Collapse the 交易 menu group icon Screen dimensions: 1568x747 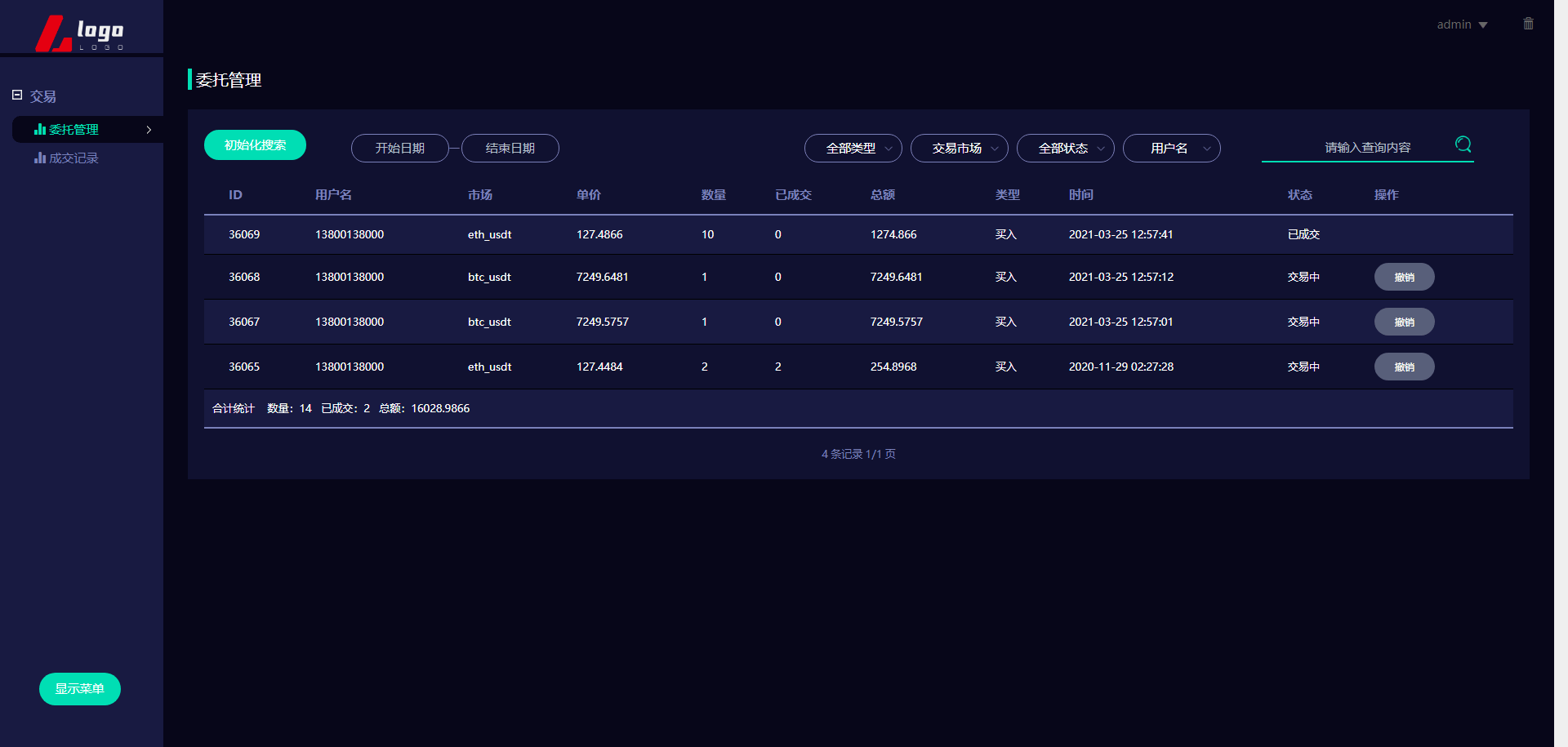(17, 96)
